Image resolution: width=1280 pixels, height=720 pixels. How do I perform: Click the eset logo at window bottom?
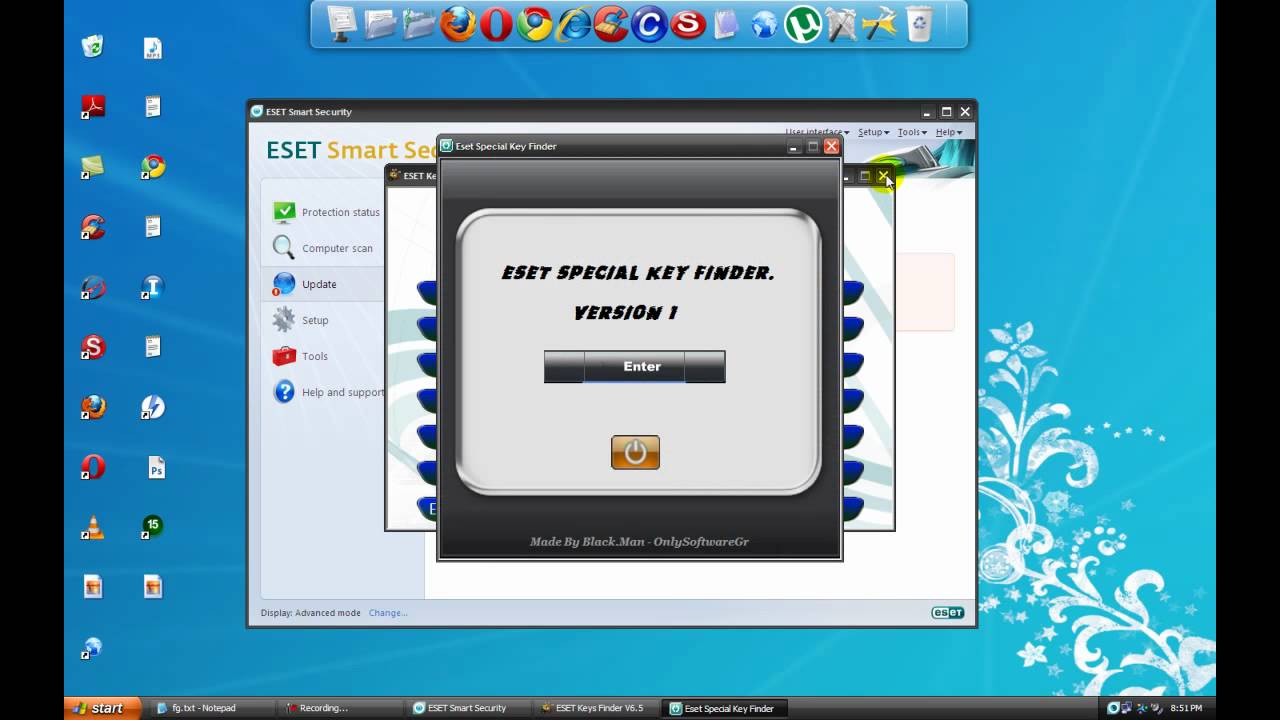948,613
